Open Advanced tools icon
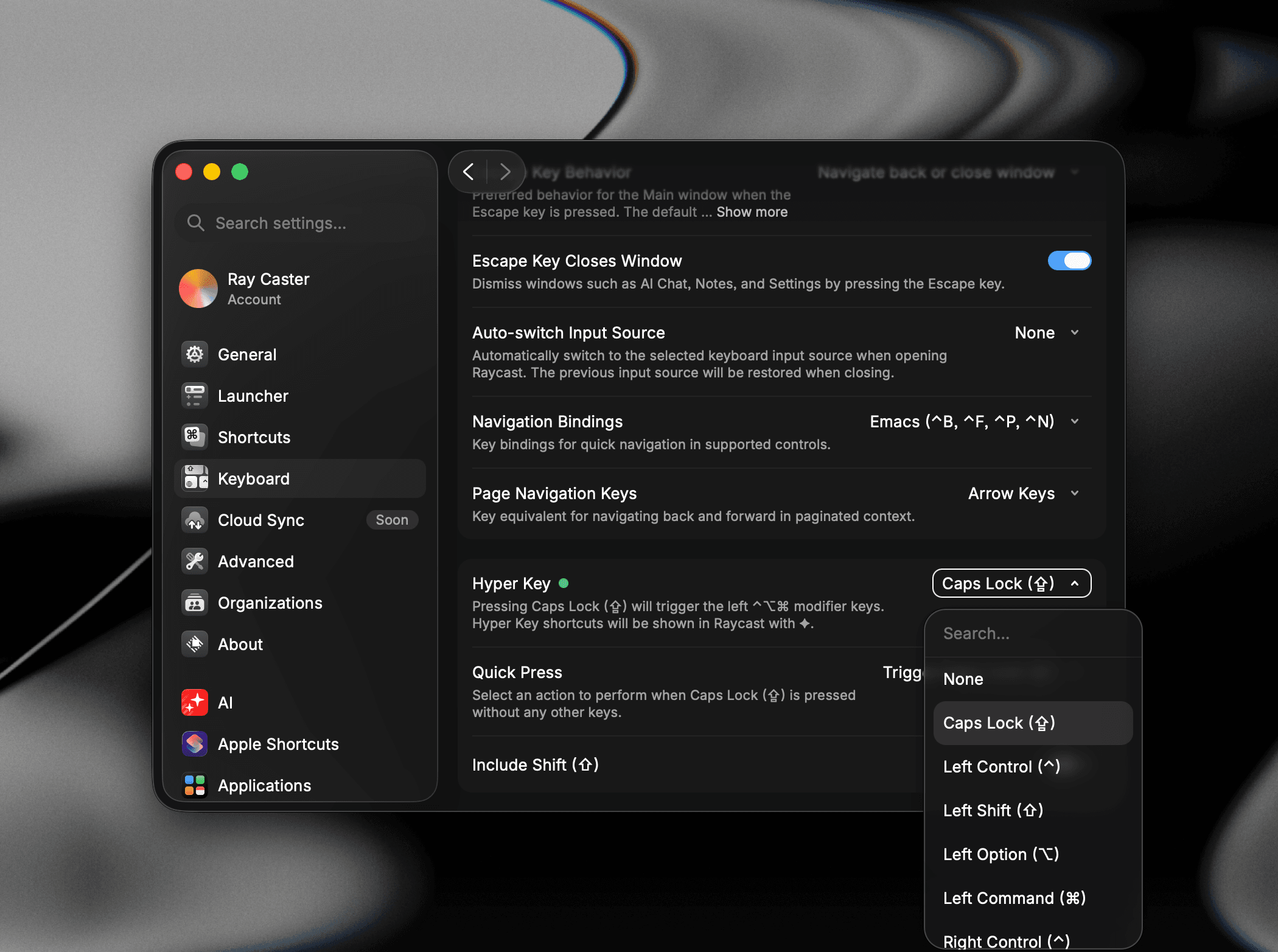This screenshot has width=1278, height=952. tap(195, 561)
